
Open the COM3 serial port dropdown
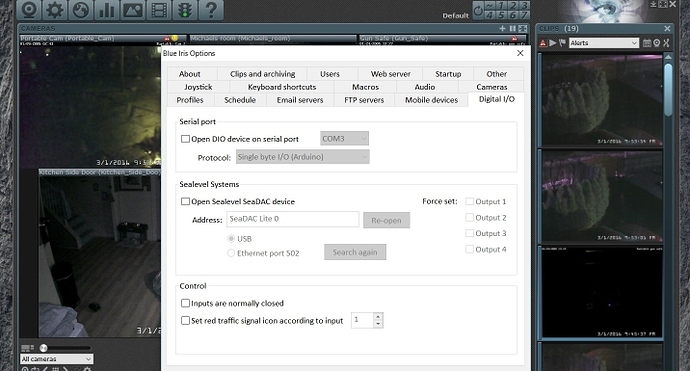point(345,139)
